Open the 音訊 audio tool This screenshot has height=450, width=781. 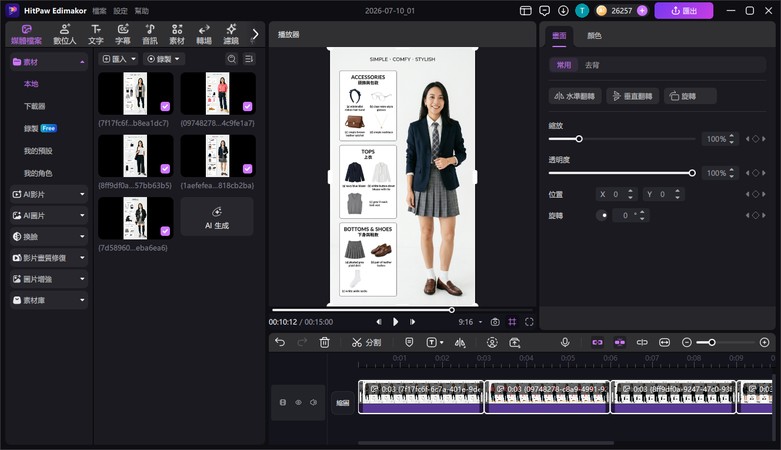click(150, 34)
